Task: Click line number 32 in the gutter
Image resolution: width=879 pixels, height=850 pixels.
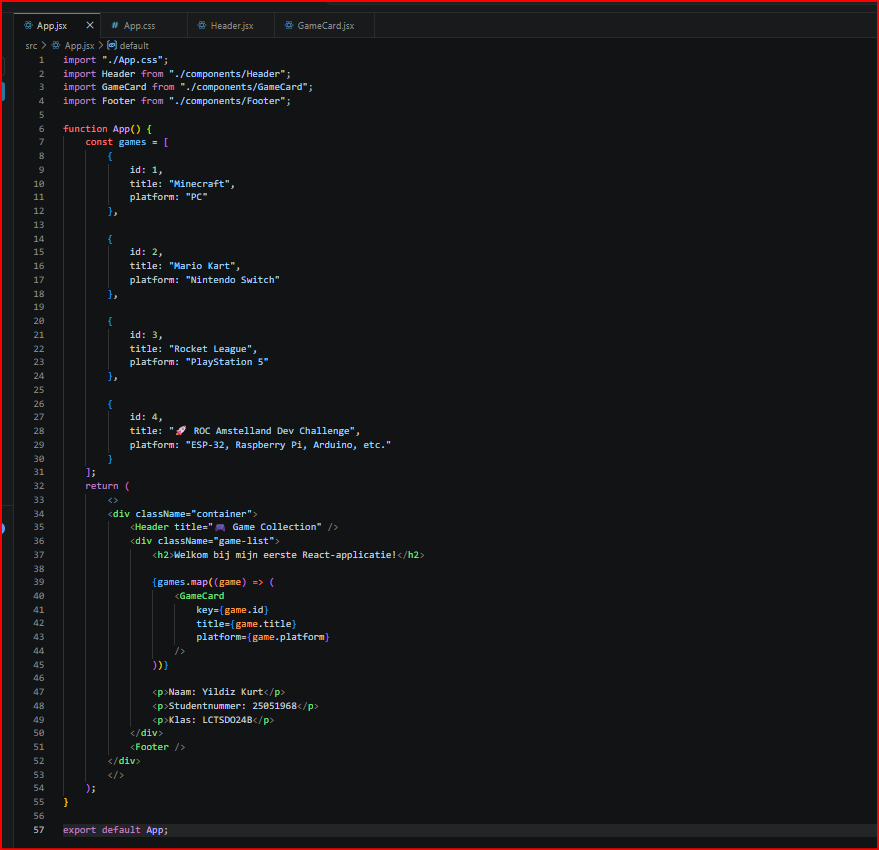Action: click(39, 486)
